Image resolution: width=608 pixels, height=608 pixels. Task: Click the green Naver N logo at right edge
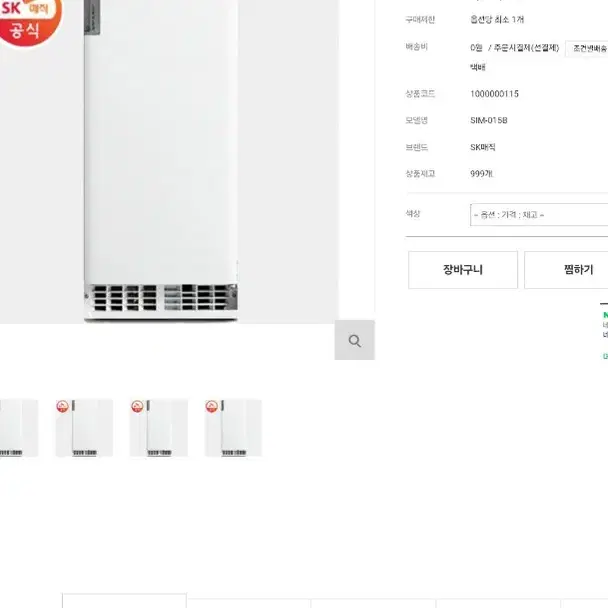605,315
